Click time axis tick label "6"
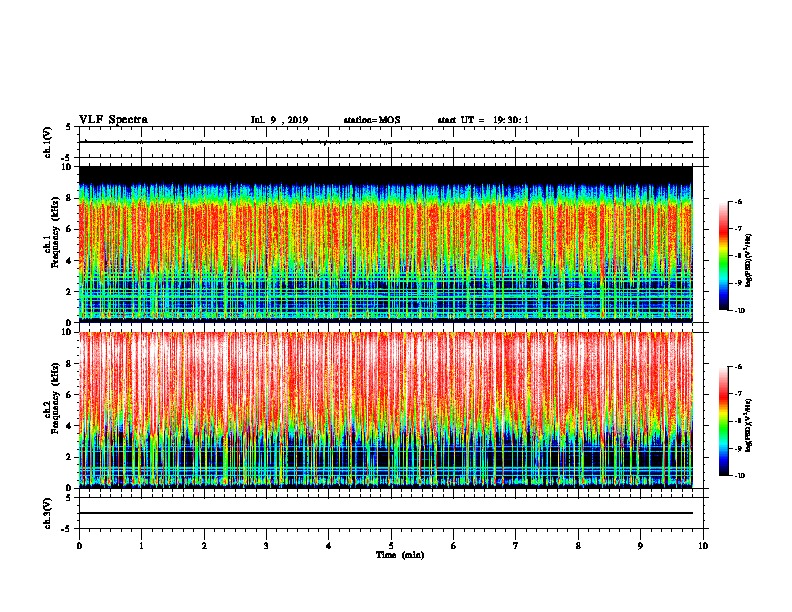The width and height of the screenshot is (792, 612). click(x=454, y=545)
